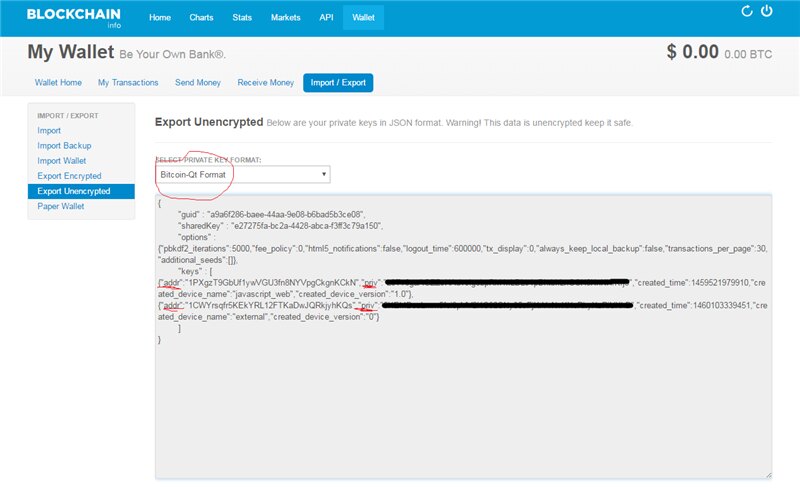Select the Wallet navigation item
The height and width of the screenshot is (488, 800).
coord(363,17)
